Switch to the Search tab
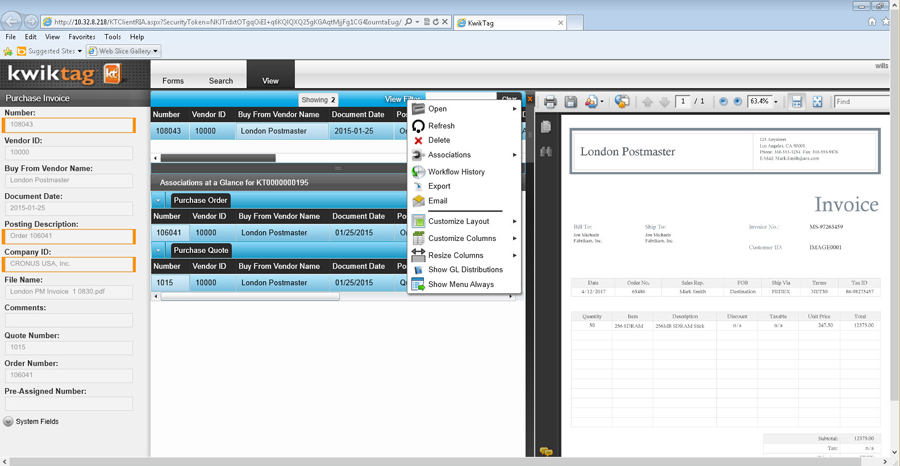 point(221,81)
